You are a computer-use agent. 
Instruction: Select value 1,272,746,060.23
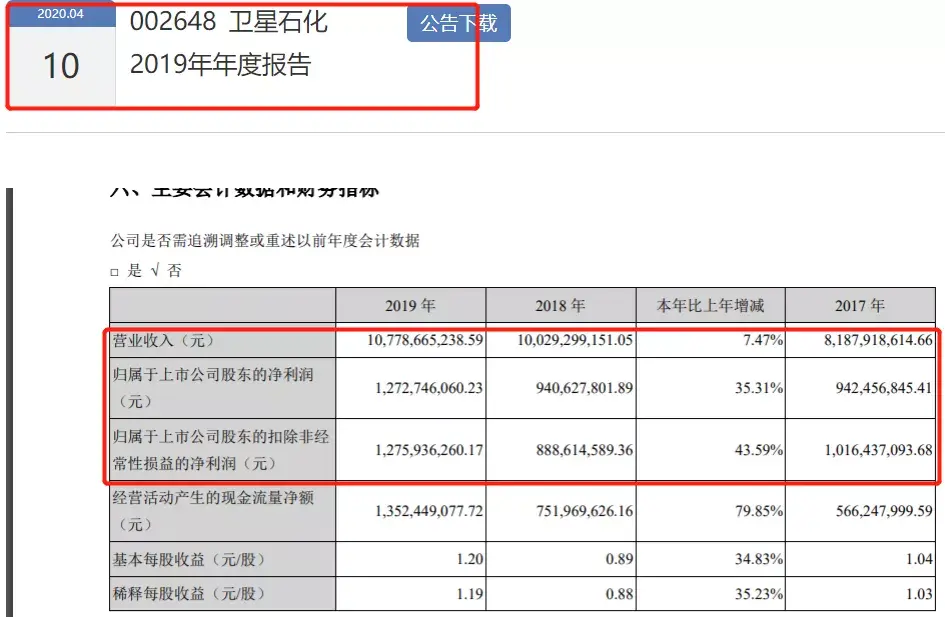click(x=429, y=387)
